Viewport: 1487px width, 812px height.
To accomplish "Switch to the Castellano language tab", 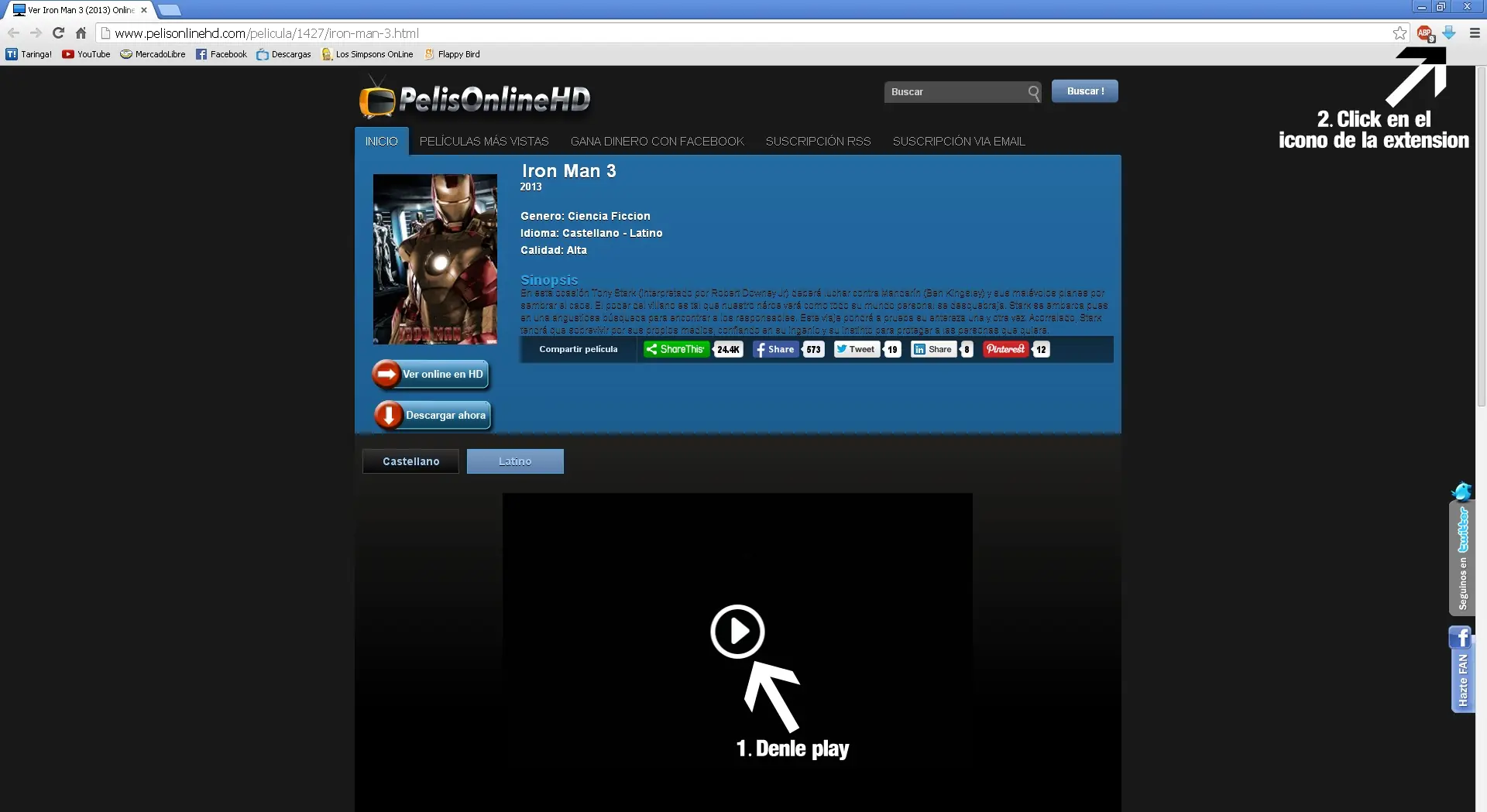I will 410,461.
